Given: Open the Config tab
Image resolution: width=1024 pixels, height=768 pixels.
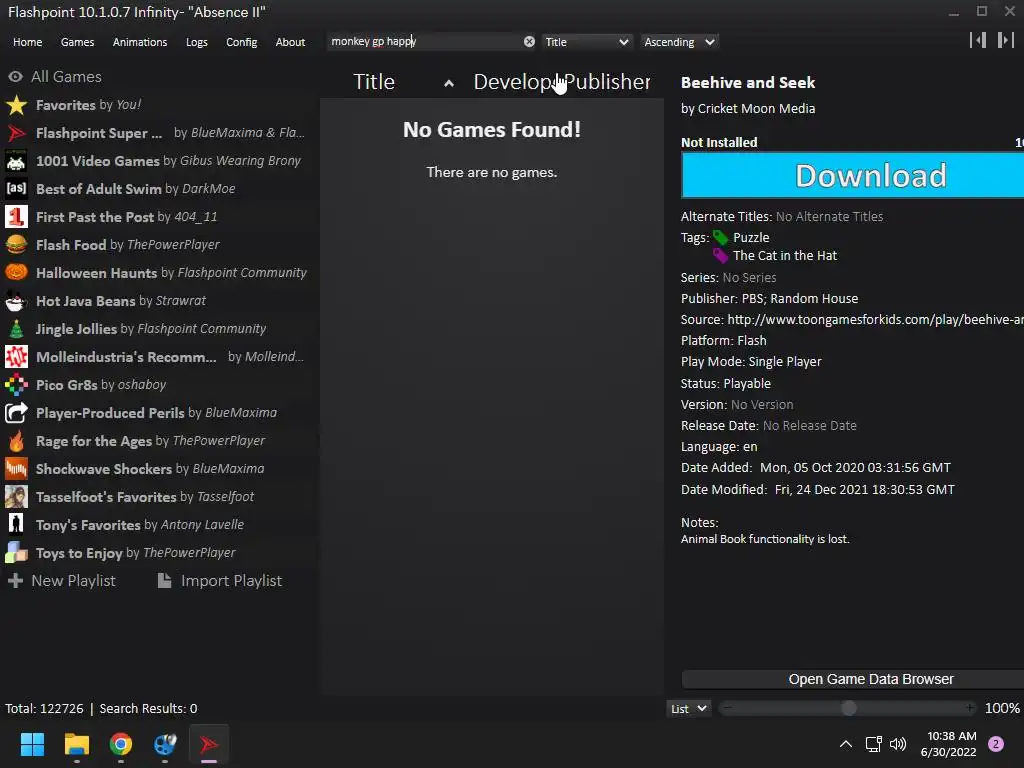Looking at the screenshot, I should click(x=242, y=42).
